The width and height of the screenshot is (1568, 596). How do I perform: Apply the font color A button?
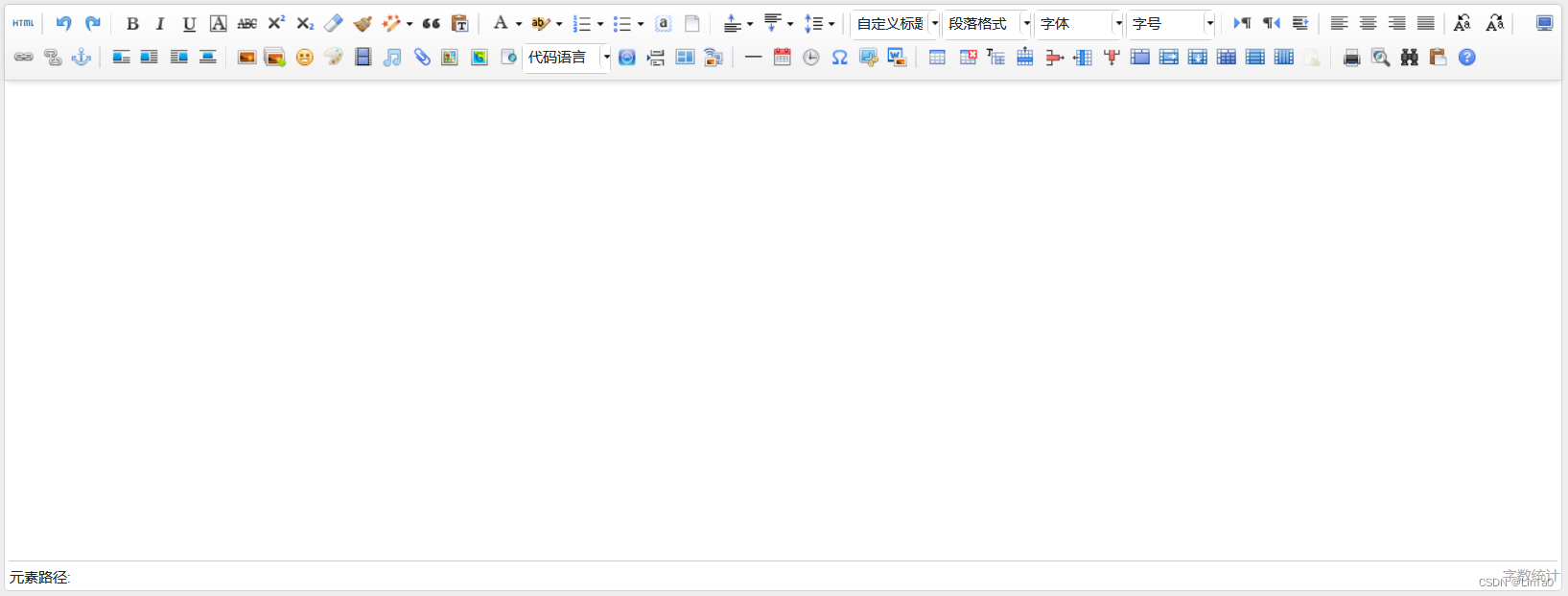point(501,23)
